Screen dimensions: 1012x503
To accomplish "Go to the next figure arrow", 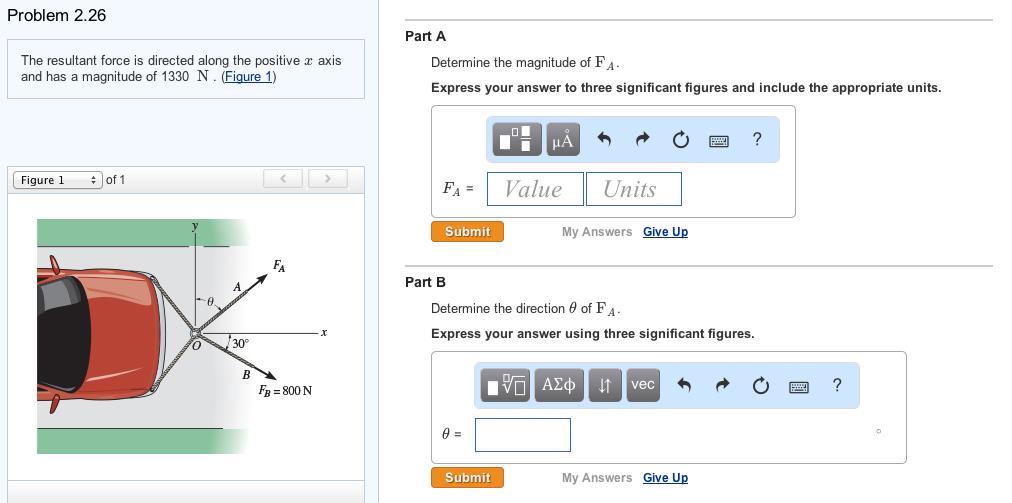I will 328,179.
